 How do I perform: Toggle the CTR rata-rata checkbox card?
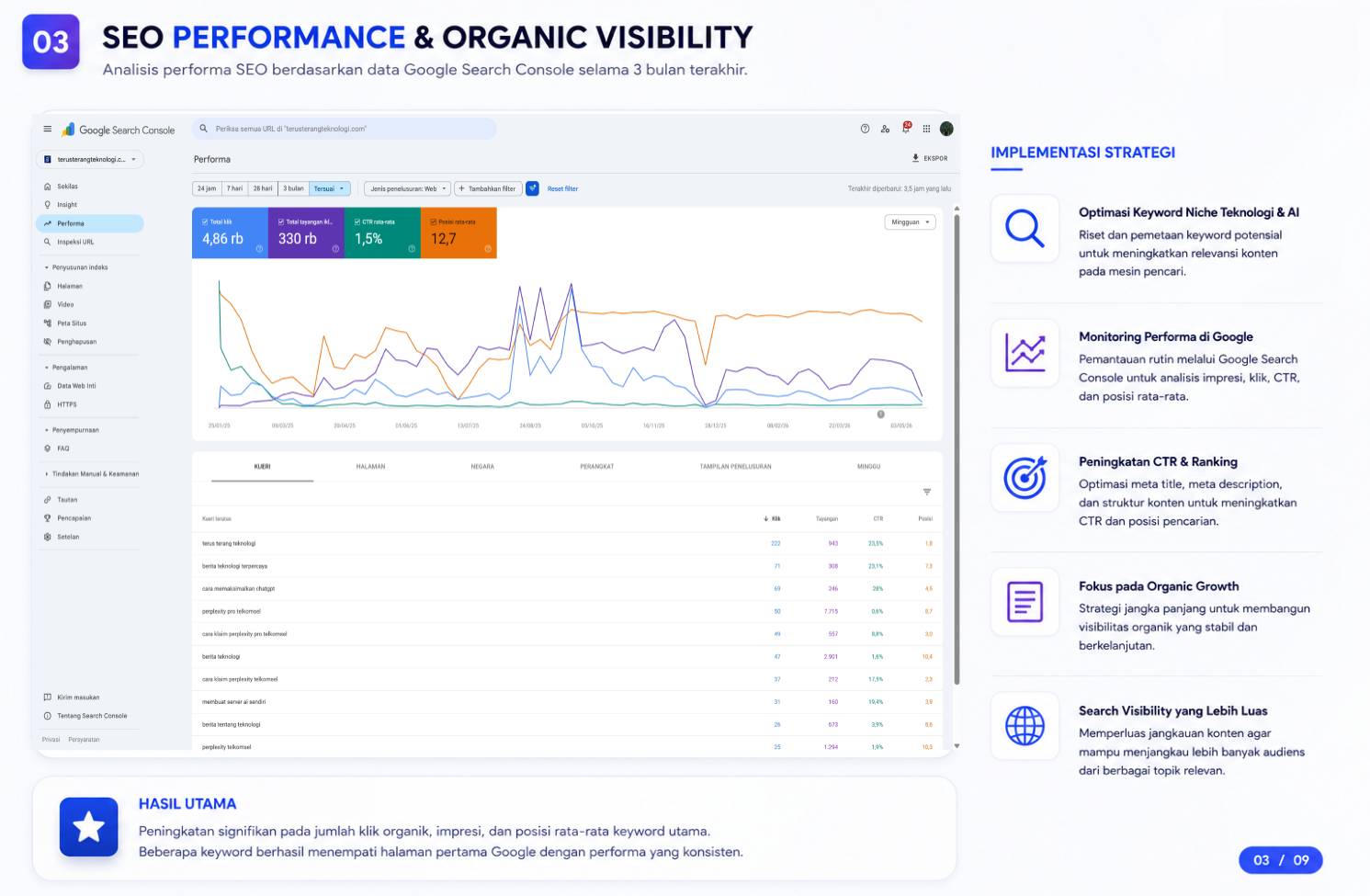[382, 233]
